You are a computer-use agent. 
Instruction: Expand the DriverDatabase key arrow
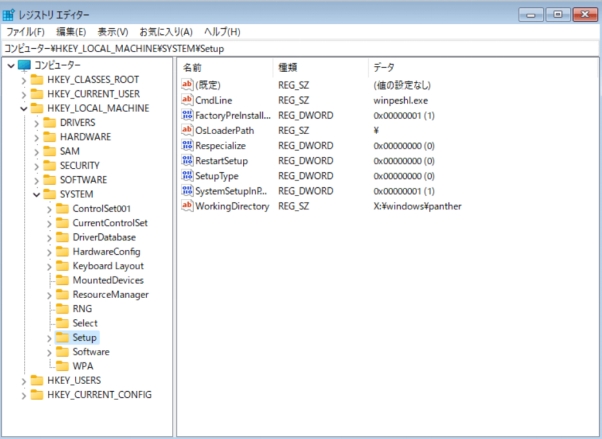(49, 238)
